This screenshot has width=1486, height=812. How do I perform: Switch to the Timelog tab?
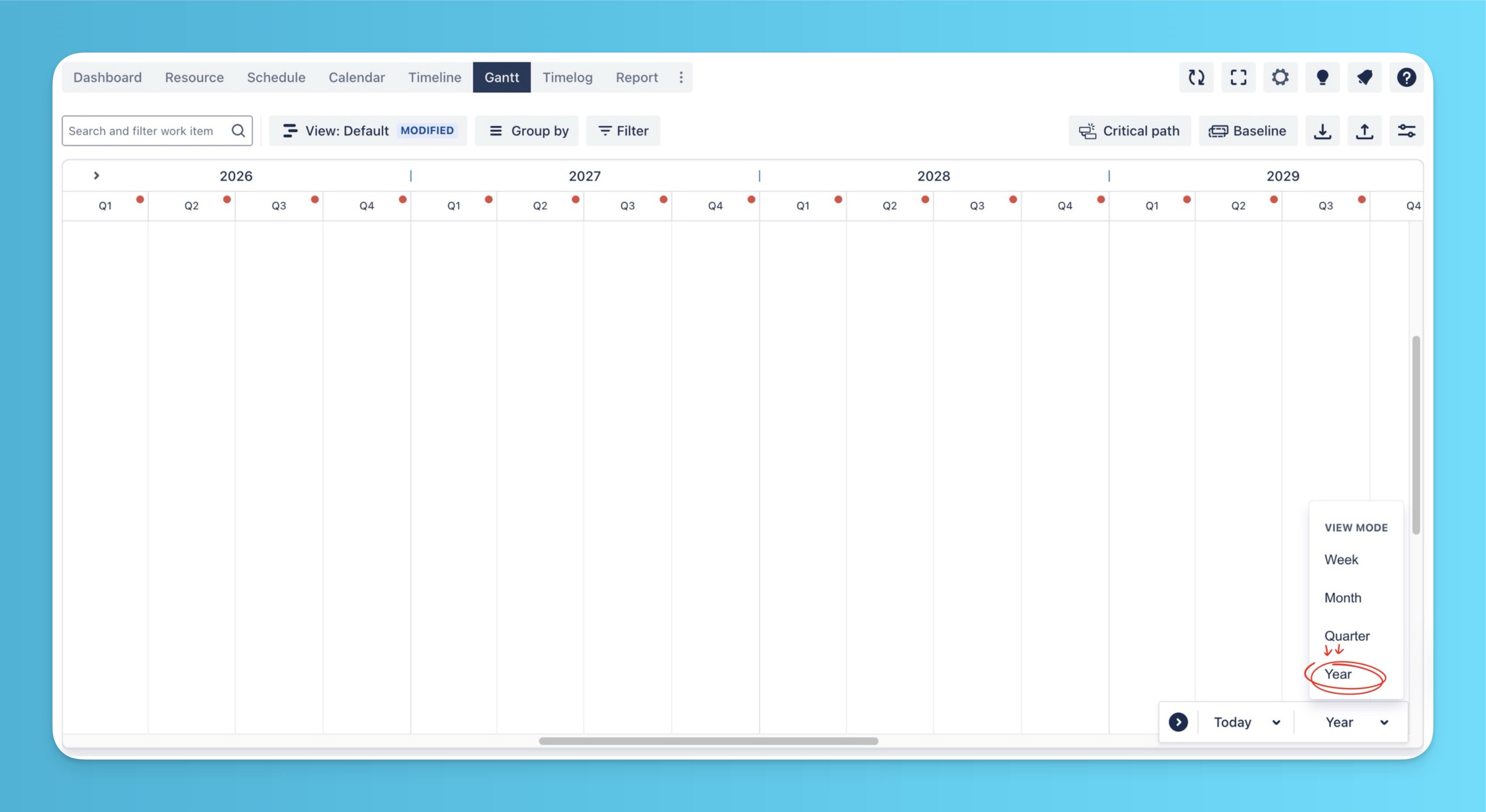click(x=567, y=77)
